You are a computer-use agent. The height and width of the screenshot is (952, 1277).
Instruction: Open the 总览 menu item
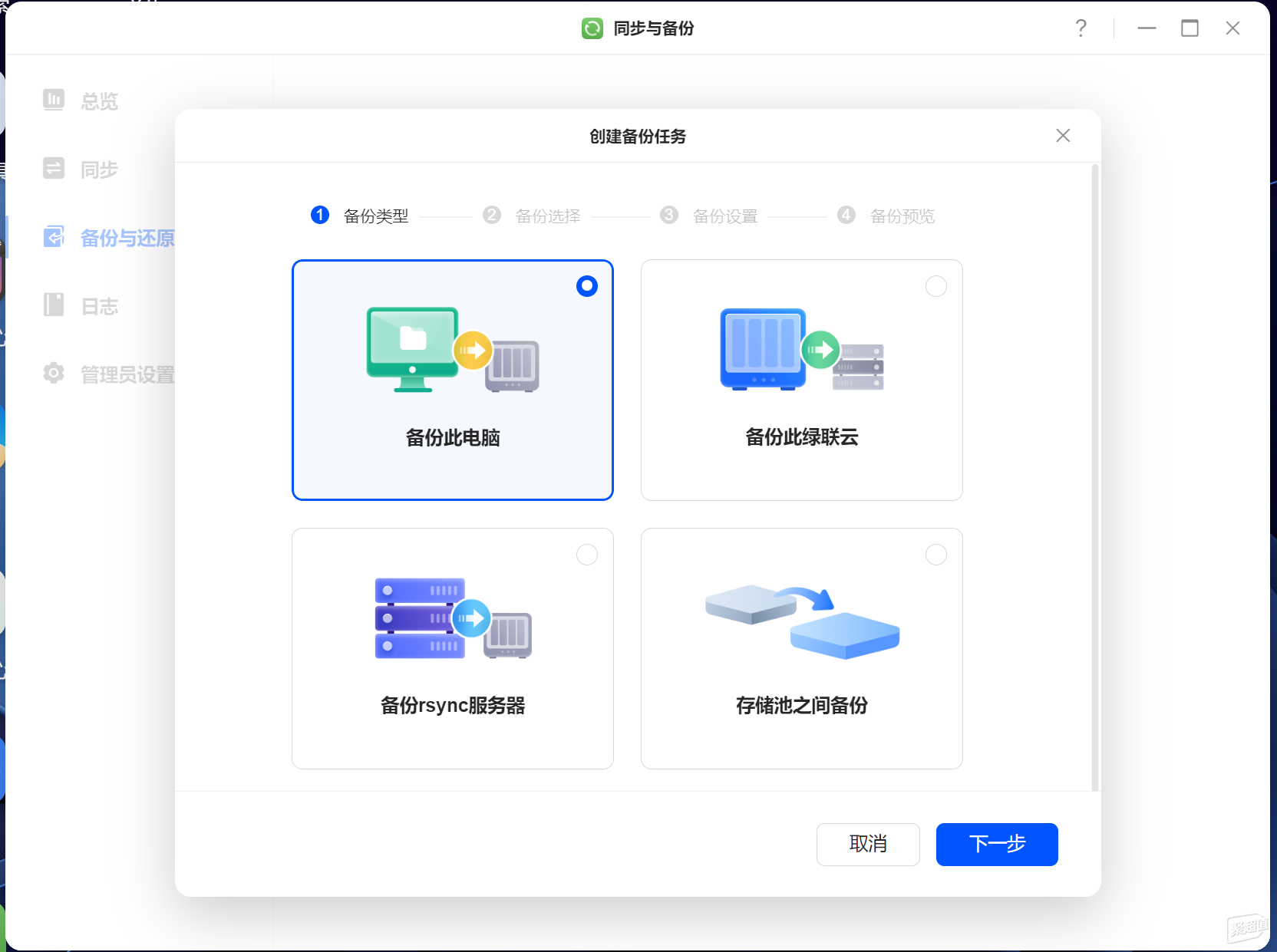pos(100,100)
